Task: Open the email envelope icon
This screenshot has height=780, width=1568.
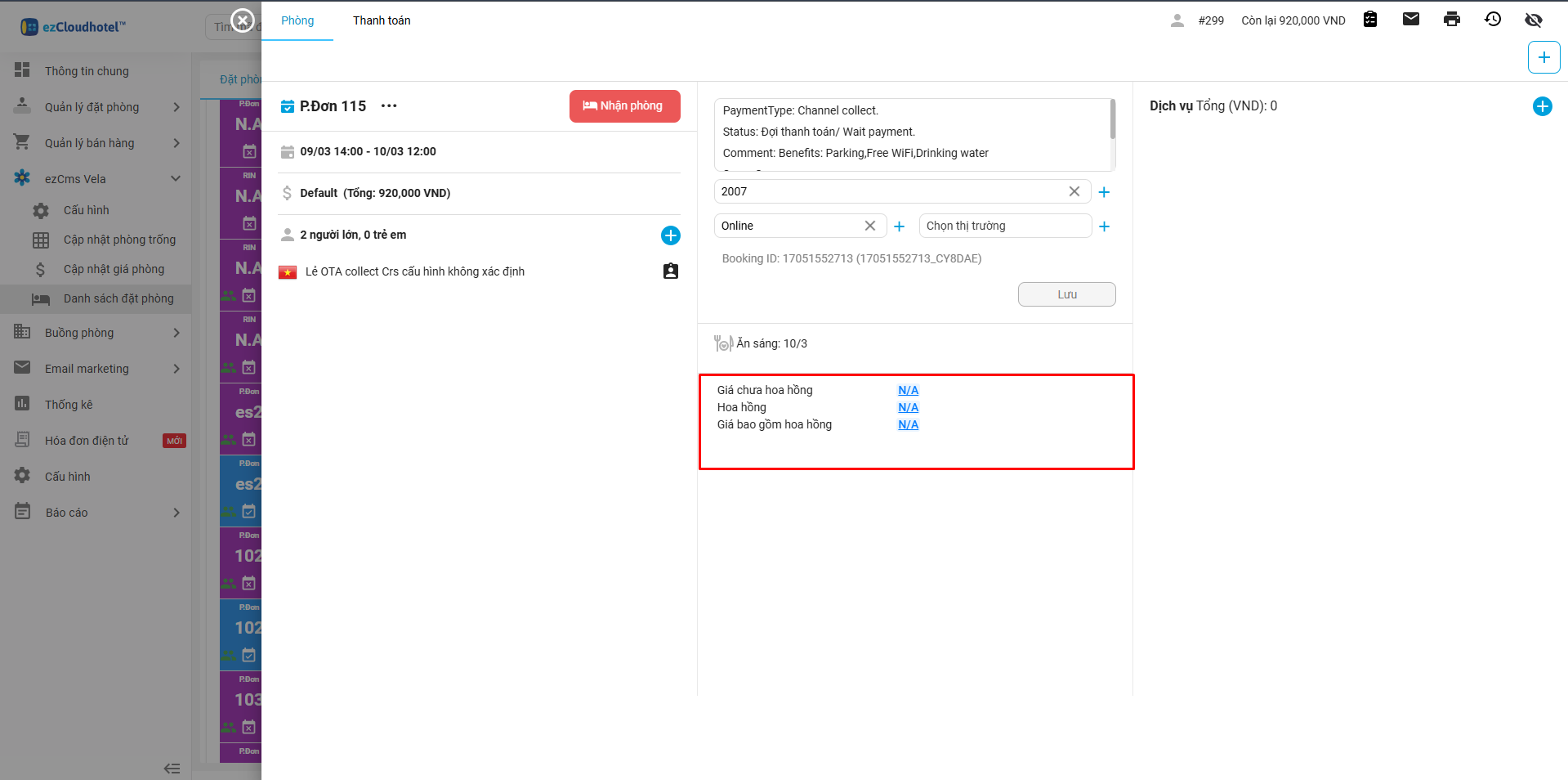Action: (1410, 20)
